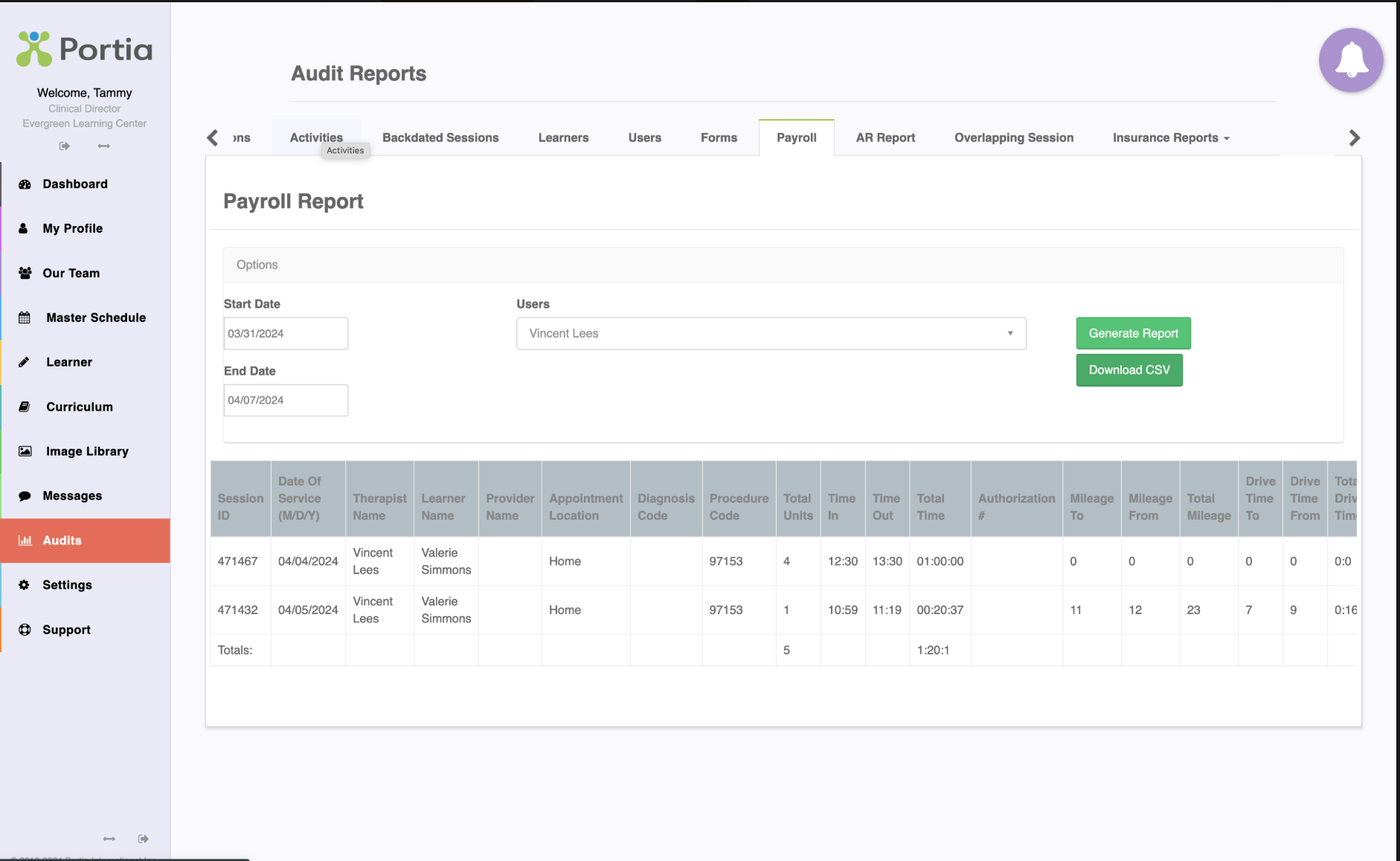Click the Dashboard gauge icon

click(x=25, y=184)
